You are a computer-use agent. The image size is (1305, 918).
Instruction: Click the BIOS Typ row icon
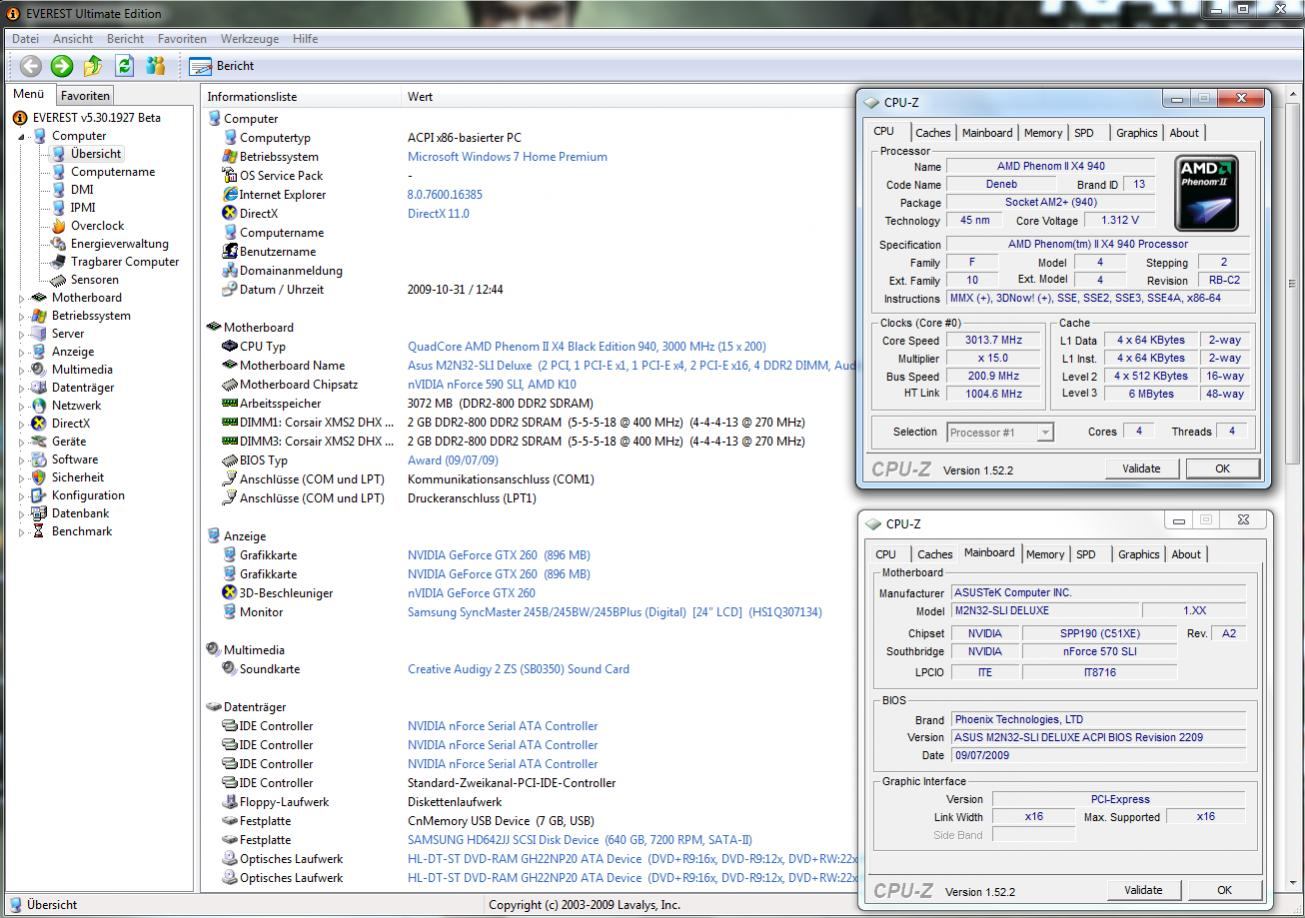[x=230, y=461]
